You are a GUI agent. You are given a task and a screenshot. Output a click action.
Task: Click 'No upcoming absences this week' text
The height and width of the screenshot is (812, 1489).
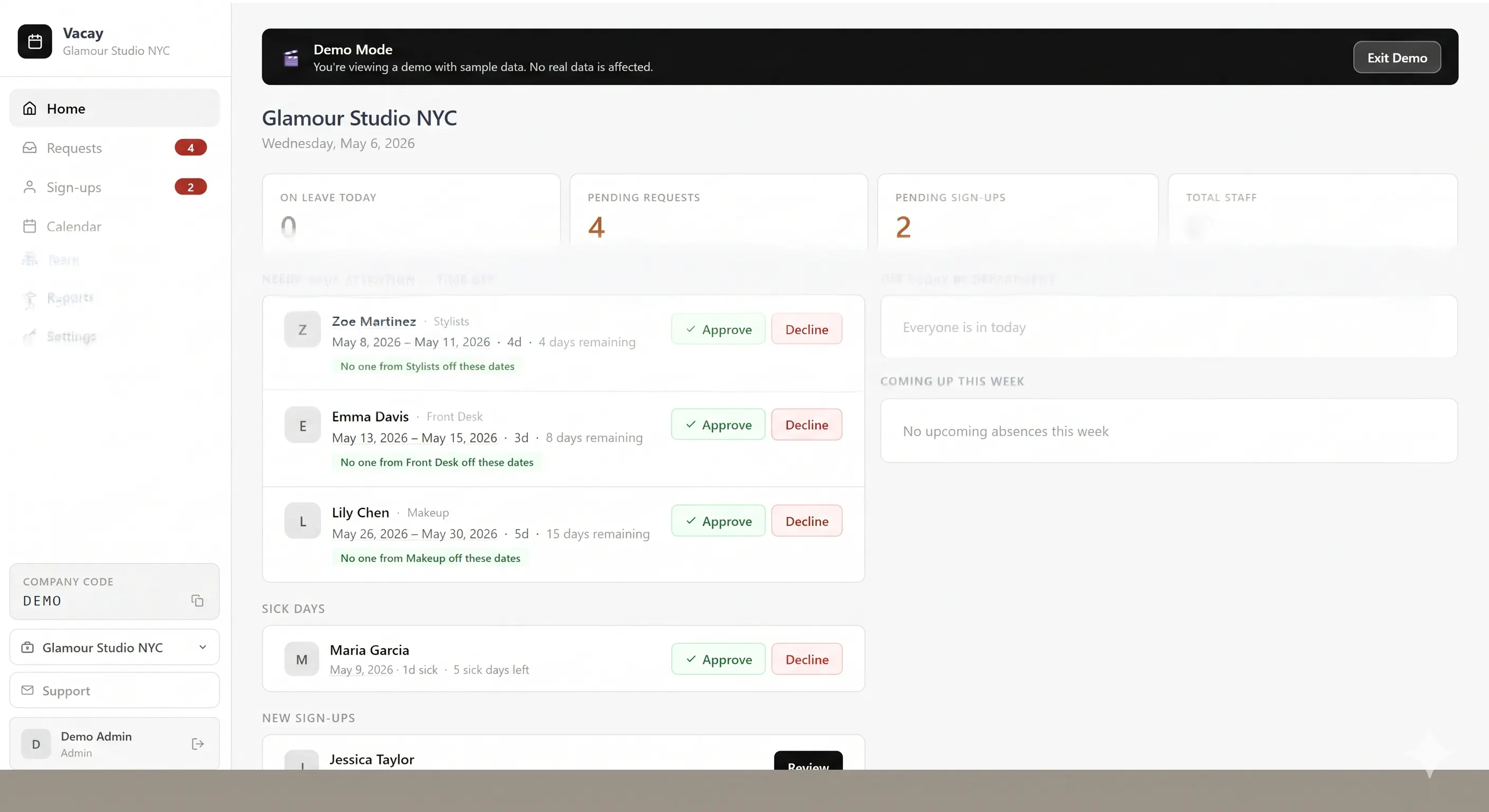click(x=1006, y=432)
